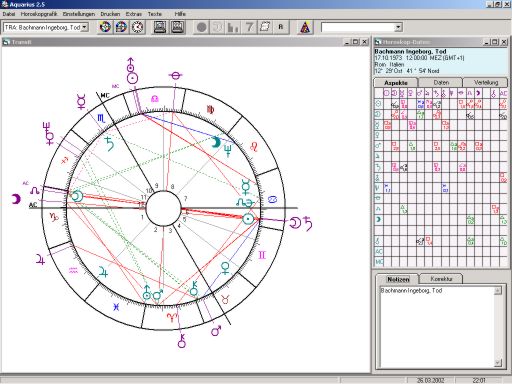
Task: Click the name 'Bachmann Ingeborg, Tod' in data panel
Action: point(410,52)
